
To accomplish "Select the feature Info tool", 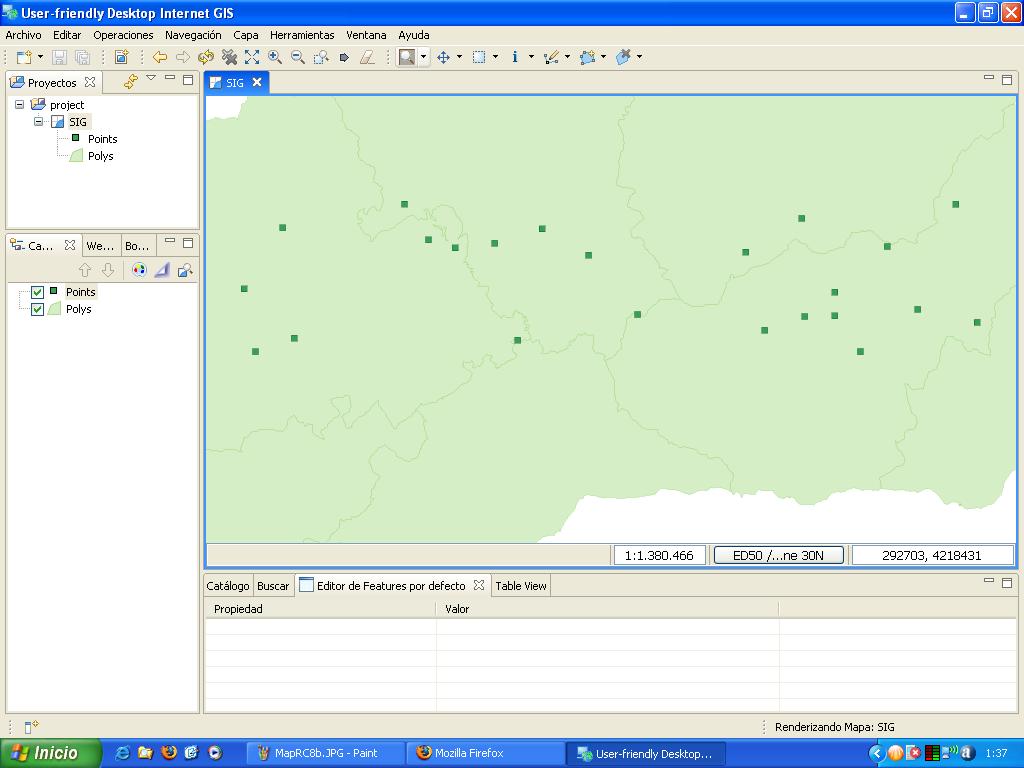I will click(x=515, y=58).
